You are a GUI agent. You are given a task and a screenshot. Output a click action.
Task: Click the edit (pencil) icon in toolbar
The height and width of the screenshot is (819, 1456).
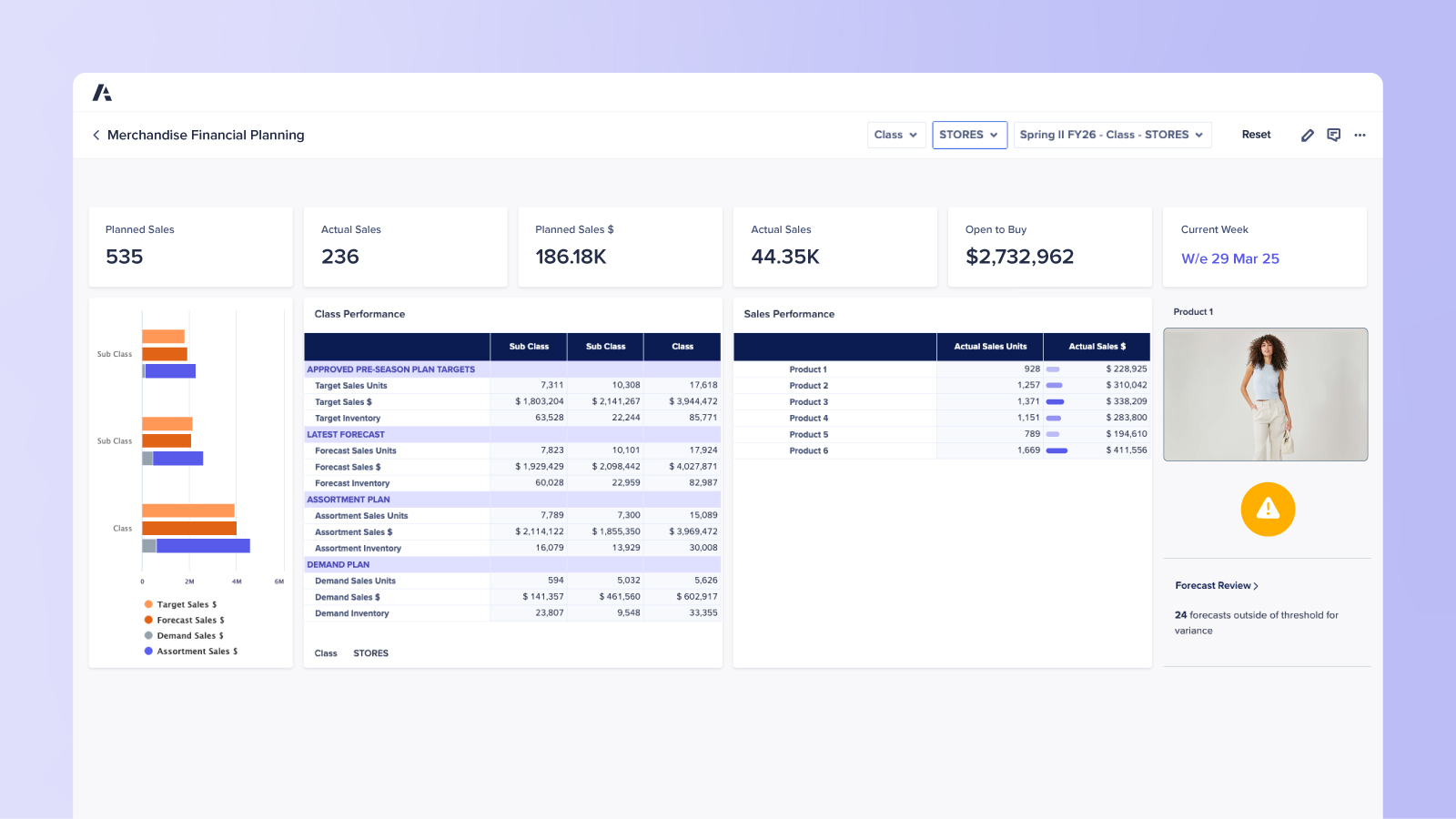point(1308,134)
